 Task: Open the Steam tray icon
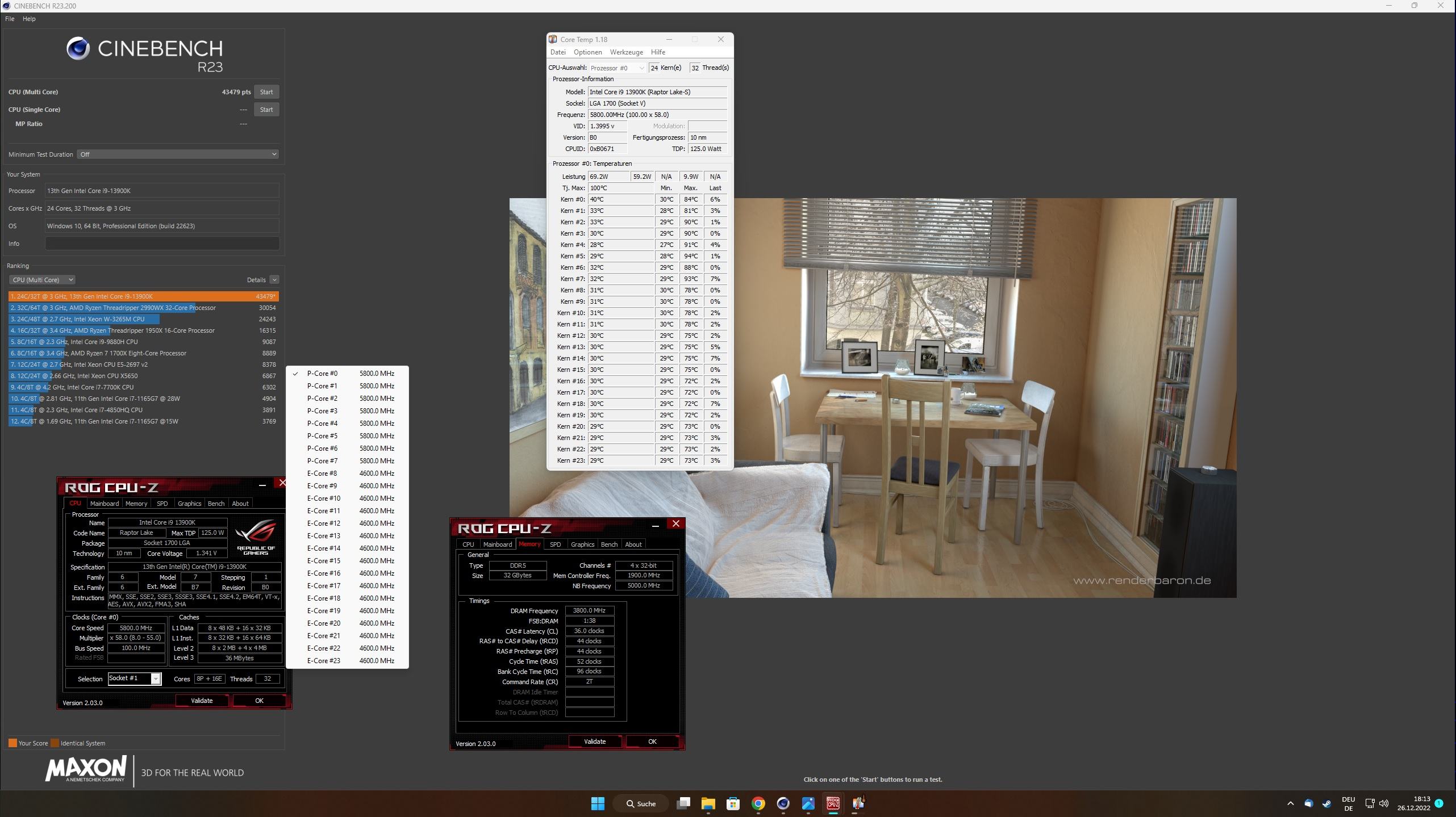(x=1326, y=803)
